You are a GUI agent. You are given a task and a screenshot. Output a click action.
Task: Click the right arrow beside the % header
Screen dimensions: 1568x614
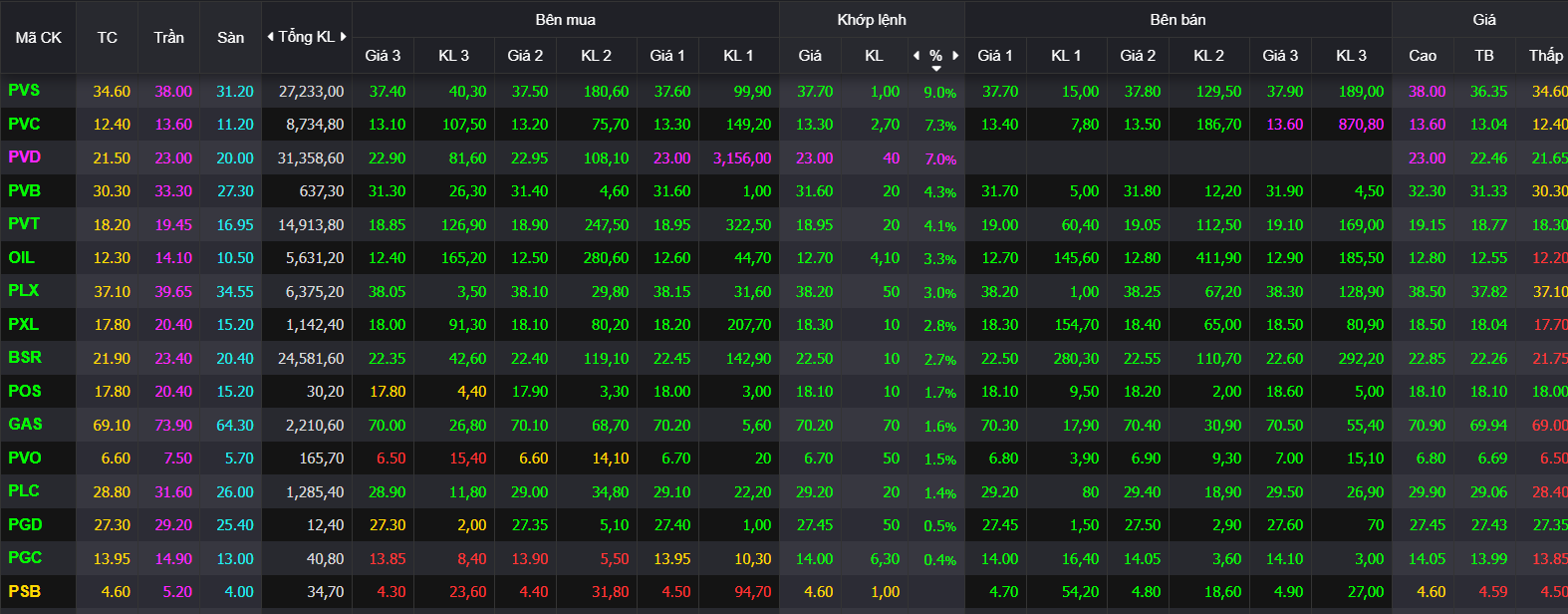click(x=955, y=56)
